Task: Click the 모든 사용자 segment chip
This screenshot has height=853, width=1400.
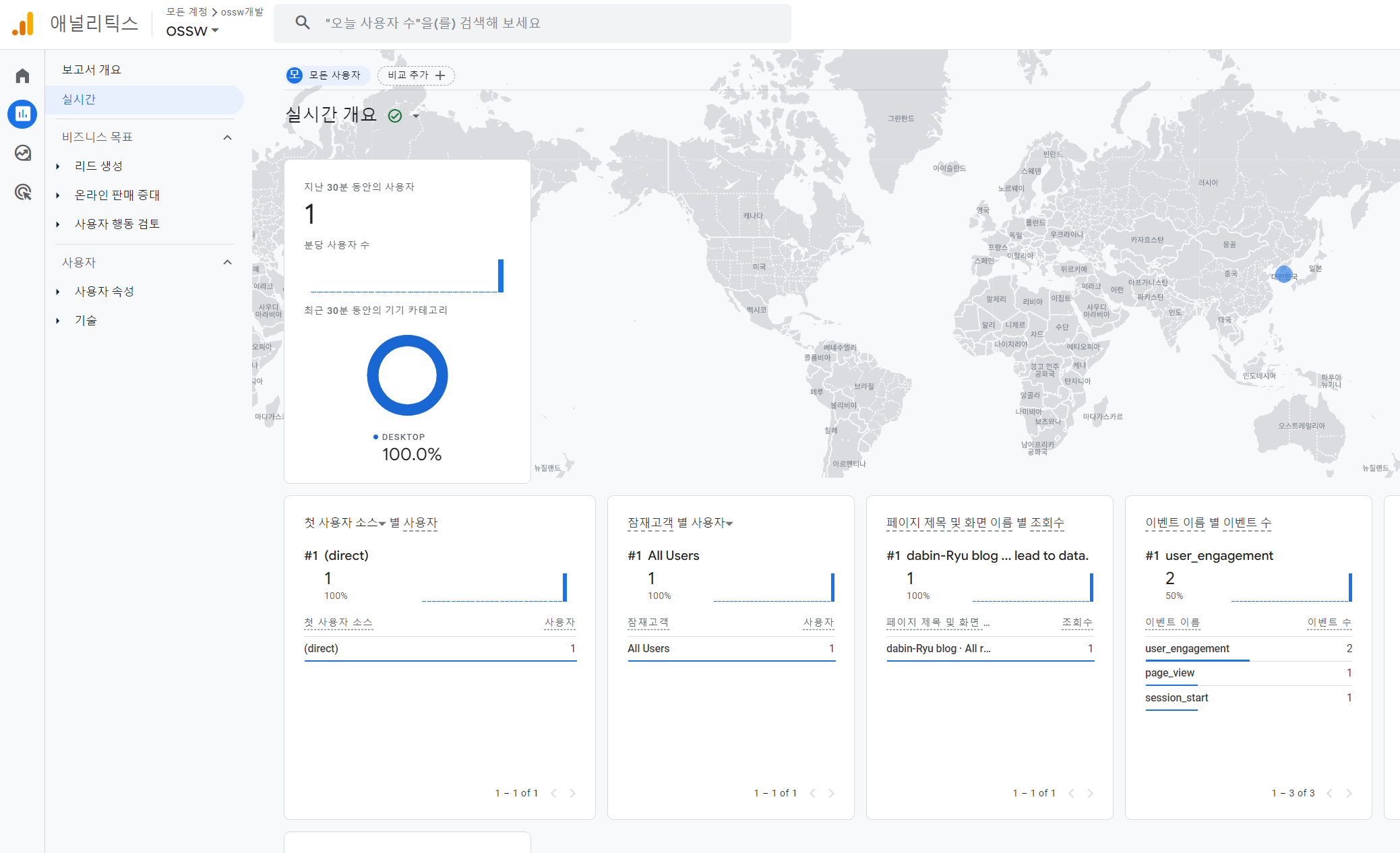Action: 328,75
